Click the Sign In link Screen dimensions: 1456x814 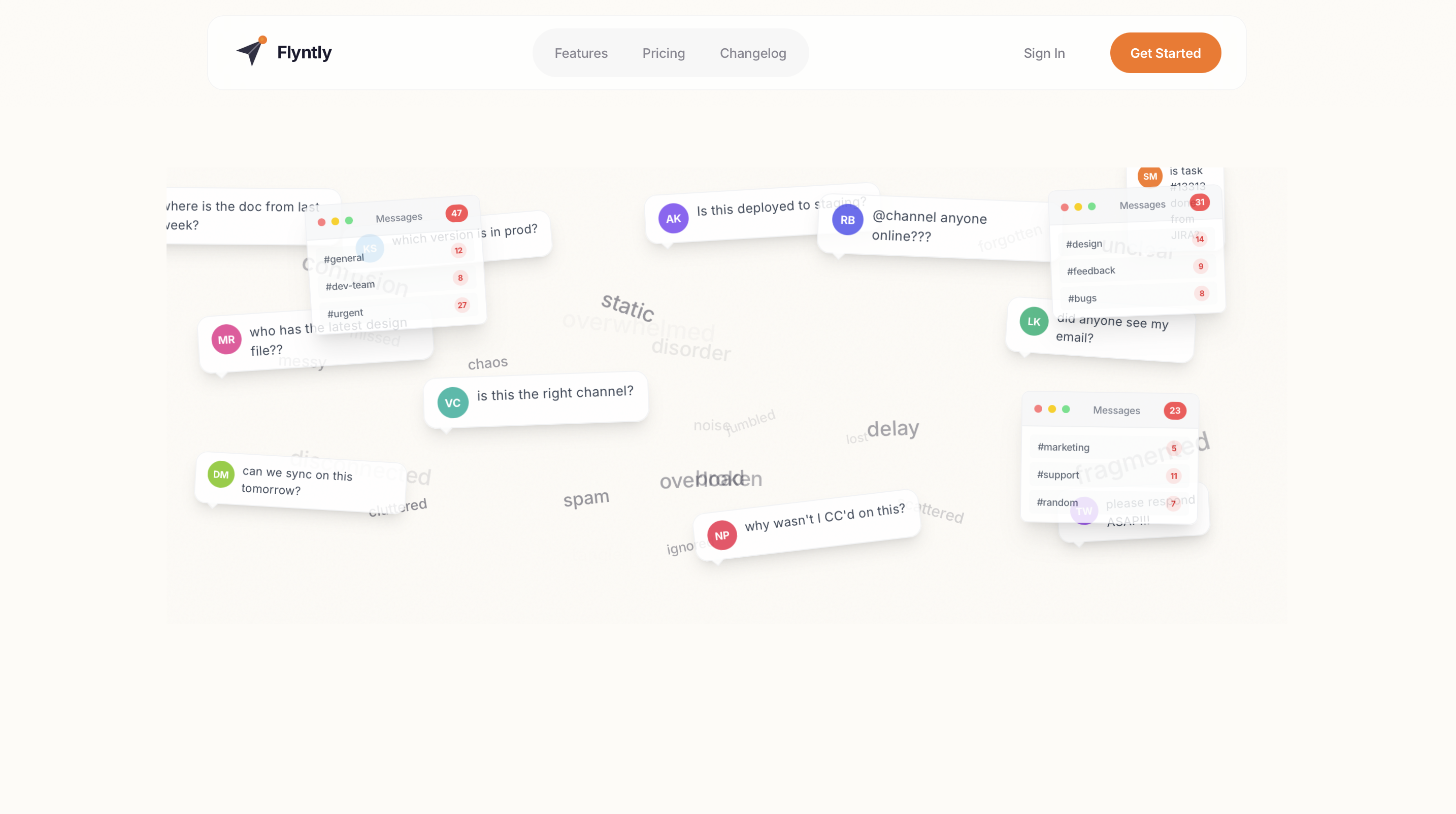tap(1043, 53)
